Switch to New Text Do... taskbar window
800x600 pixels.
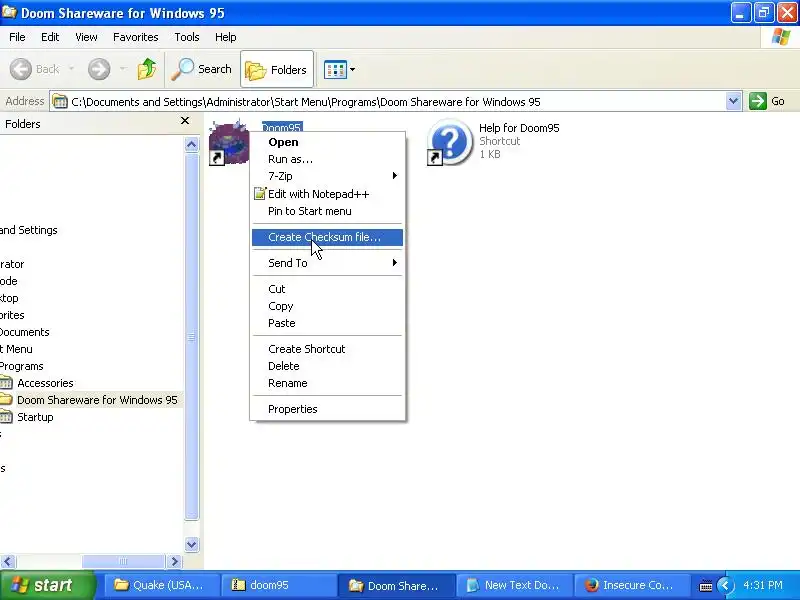515,585
